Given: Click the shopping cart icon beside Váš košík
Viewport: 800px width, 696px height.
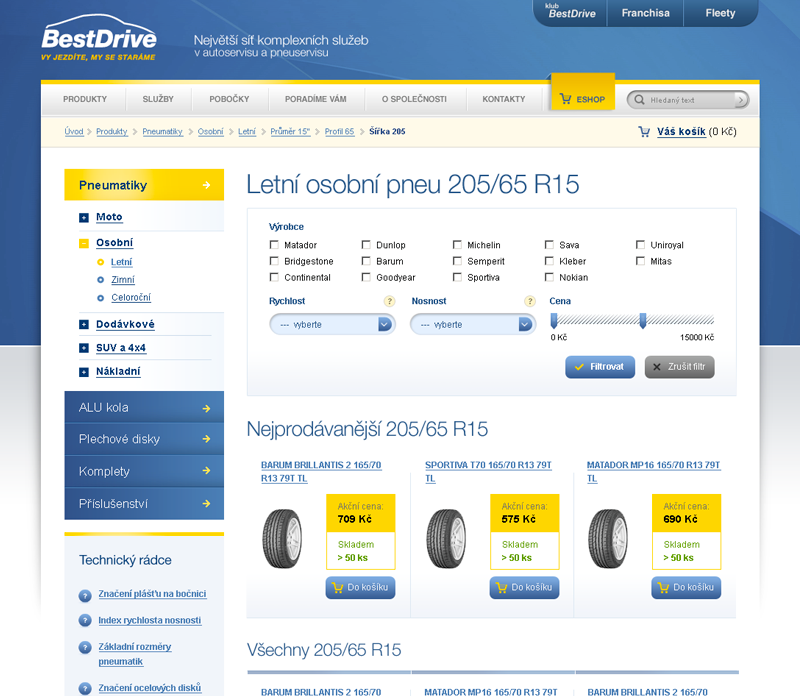Looking at the screenshot, I should point(644,132).
